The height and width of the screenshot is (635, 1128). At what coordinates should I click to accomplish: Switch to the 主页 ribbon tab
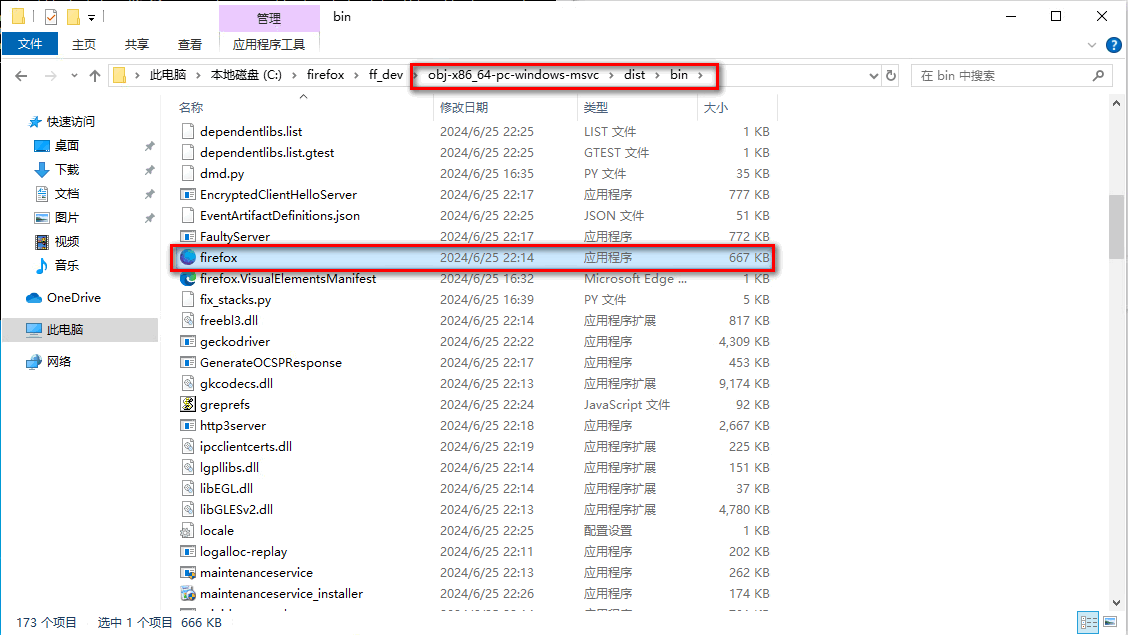[x=83, y=45]
